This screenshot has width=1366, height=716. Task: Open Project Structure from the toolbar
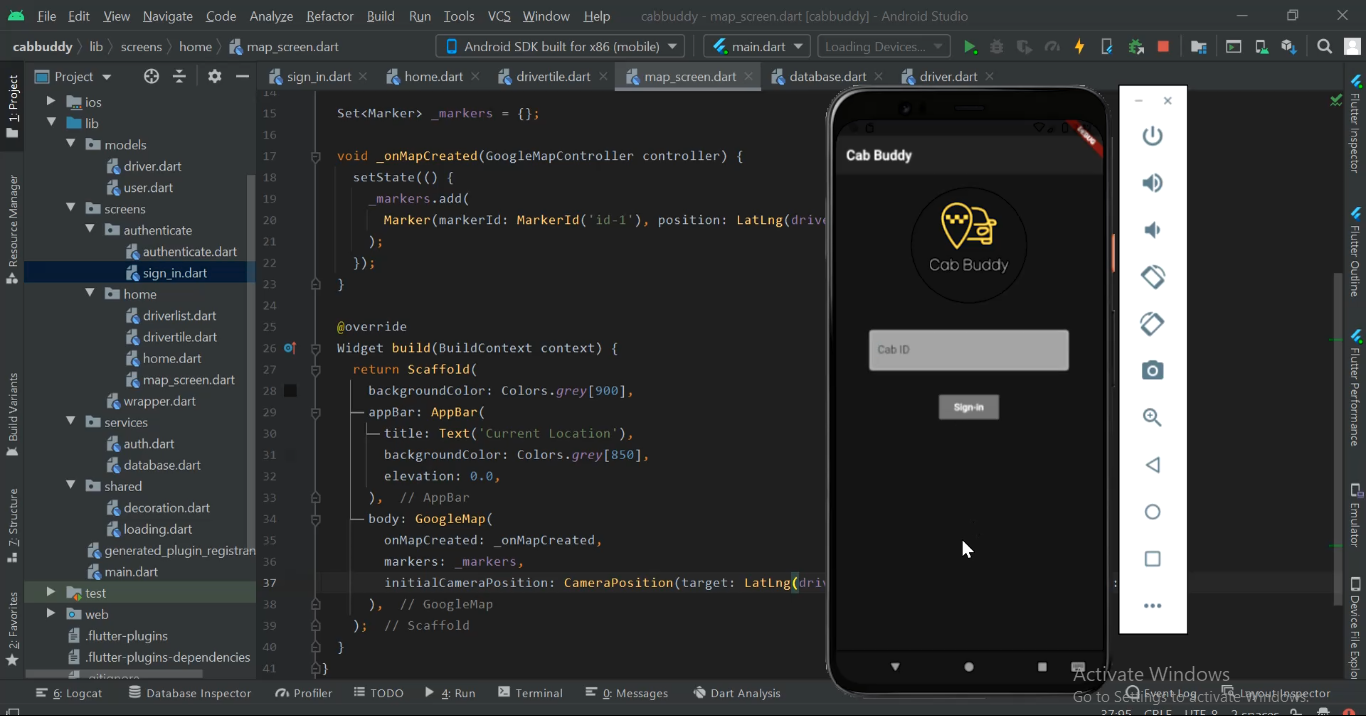pos(1199,47)
